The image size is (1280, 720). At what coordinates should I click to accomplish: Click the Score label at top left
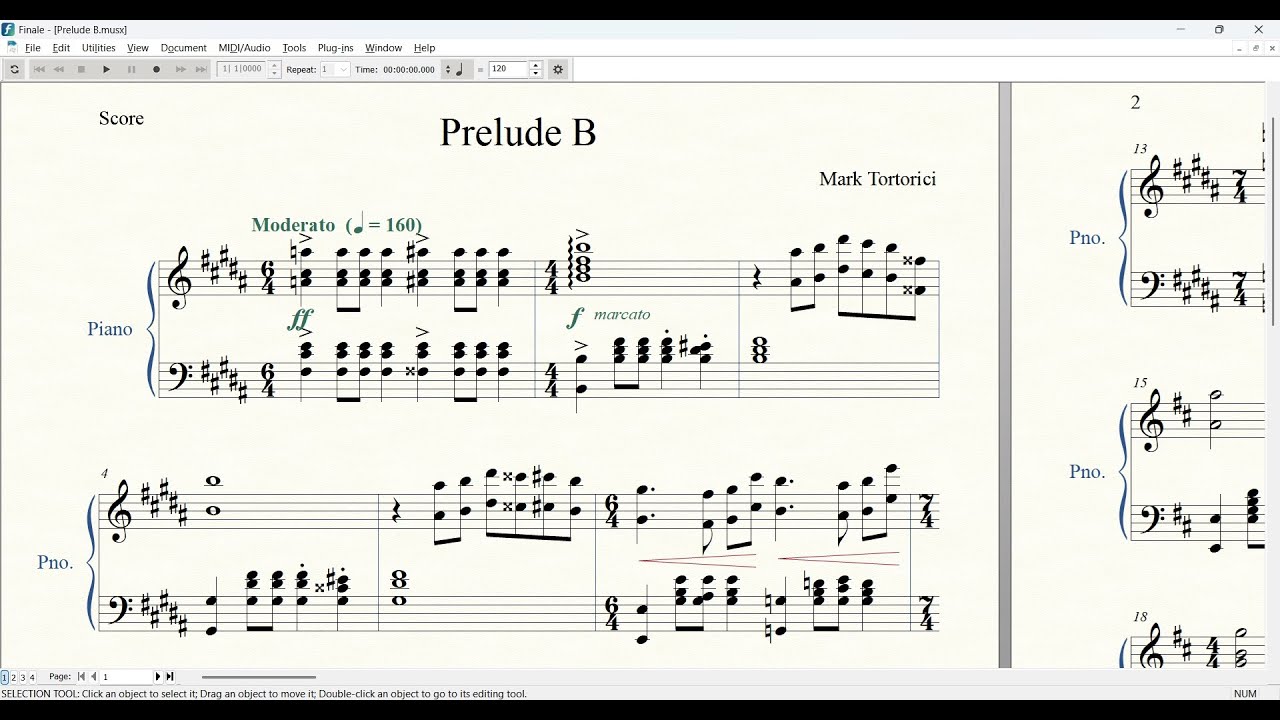pos(121,118)
